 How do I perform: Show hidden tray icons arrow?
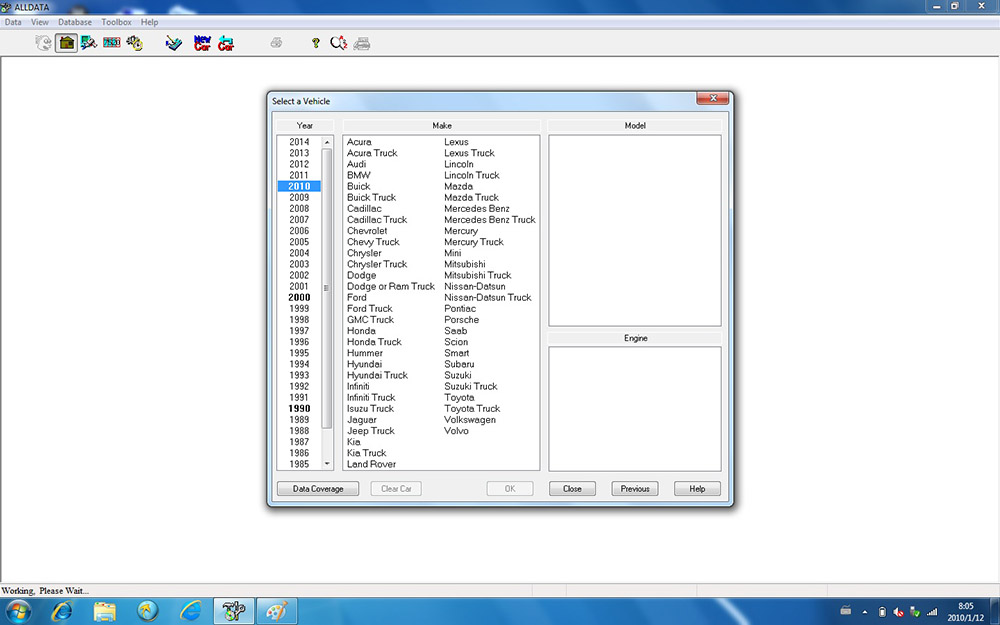(865, 612)
